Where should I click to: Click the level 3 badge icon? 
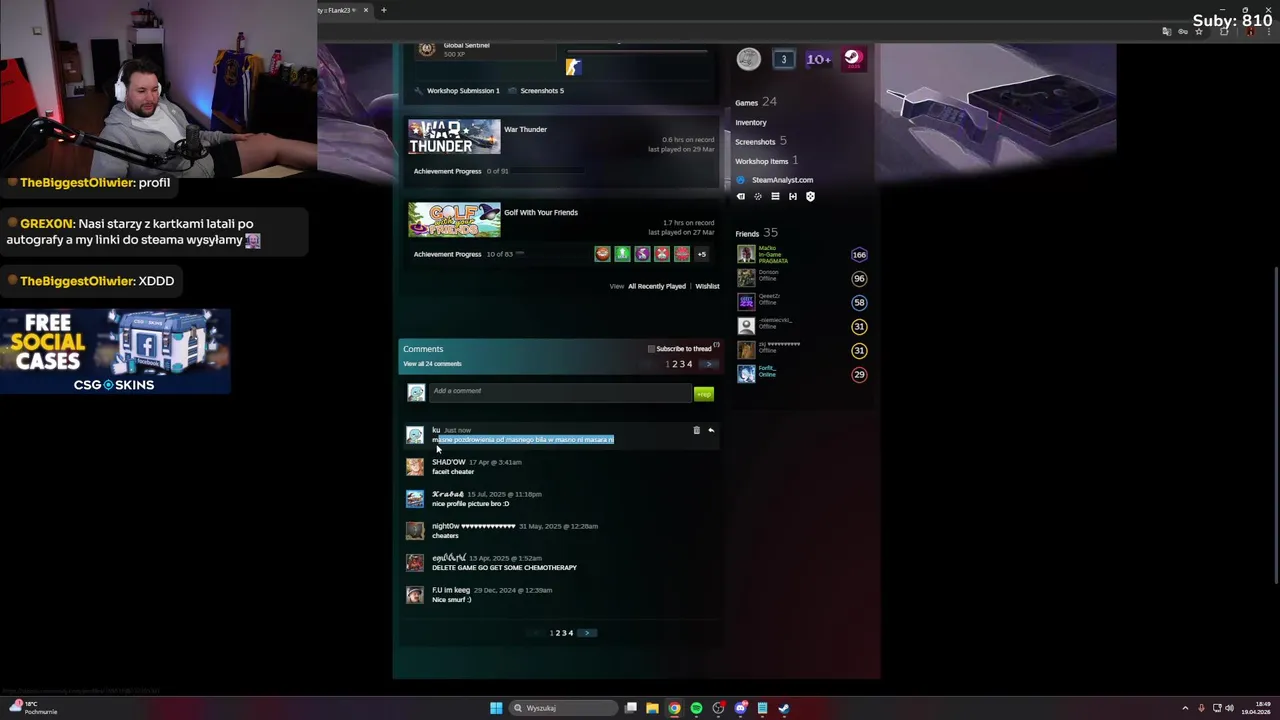(x=784, y=59)
